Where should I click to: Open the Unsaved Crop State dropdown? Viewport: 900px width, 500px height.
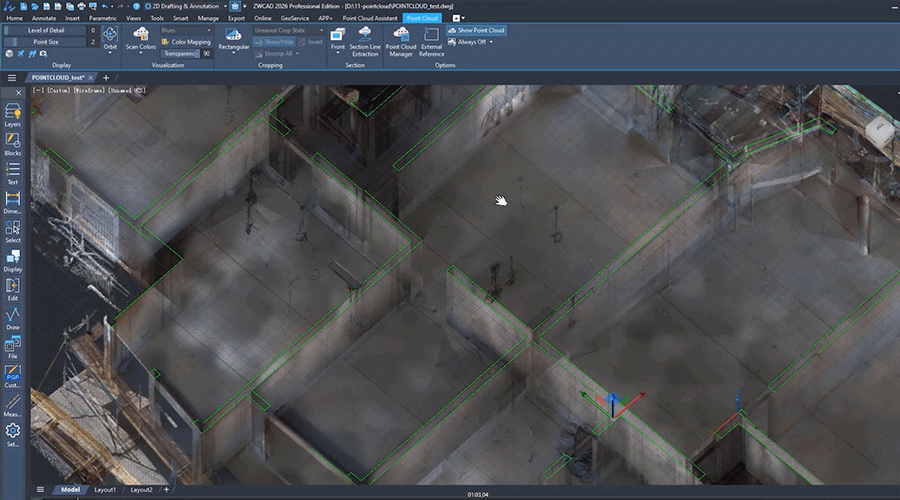point(288,30)
